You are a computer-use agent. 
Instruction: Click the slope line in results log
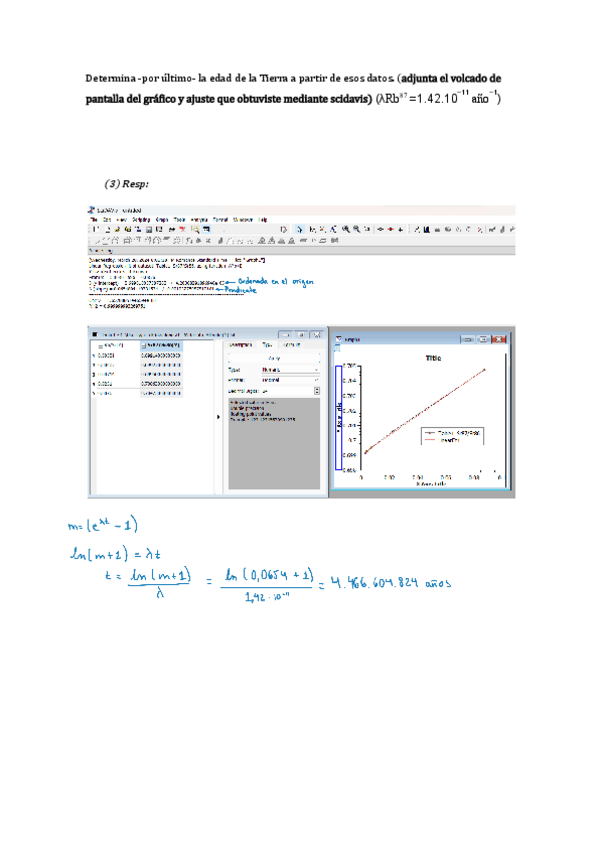151,289
